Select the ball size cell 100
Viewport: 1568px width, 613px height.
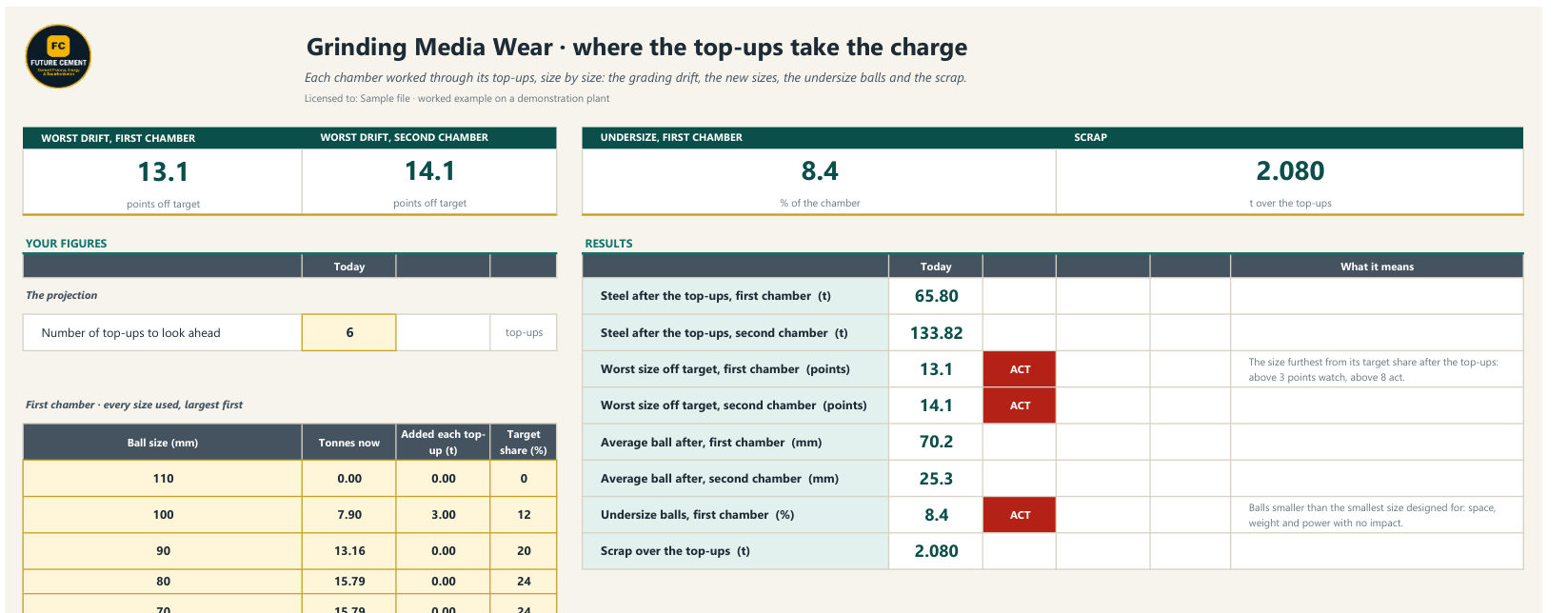click(163, 515)
